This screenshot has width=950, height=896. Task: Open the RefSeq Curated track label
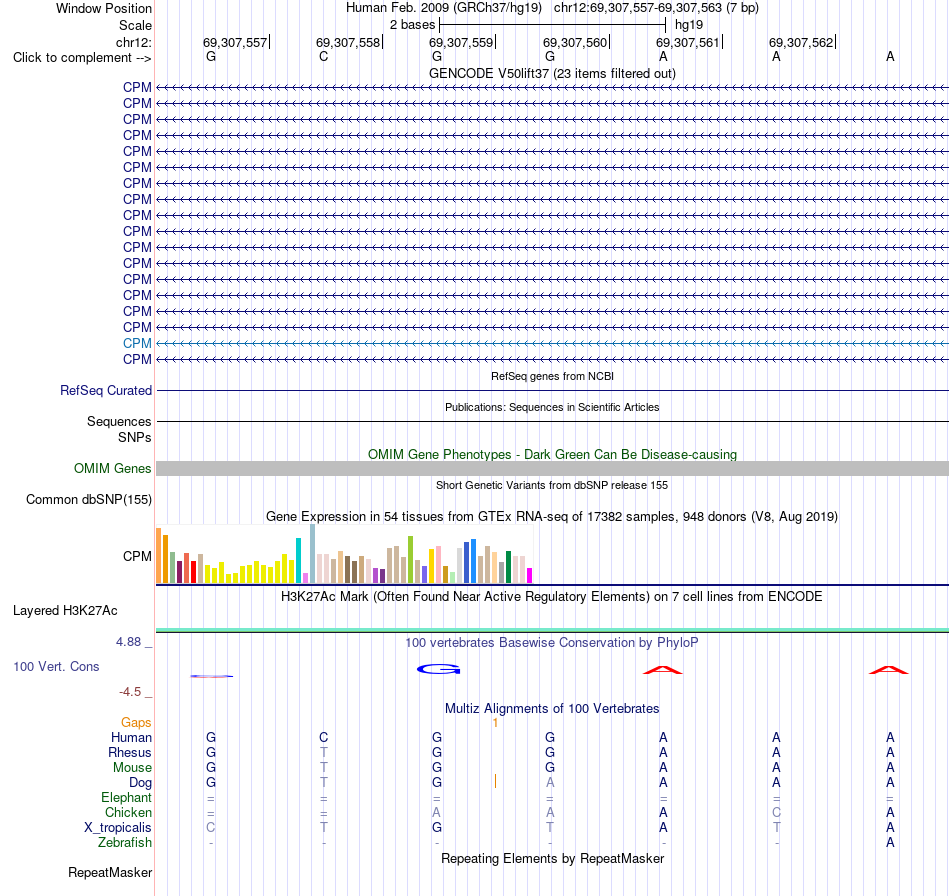tap(105, 390)
